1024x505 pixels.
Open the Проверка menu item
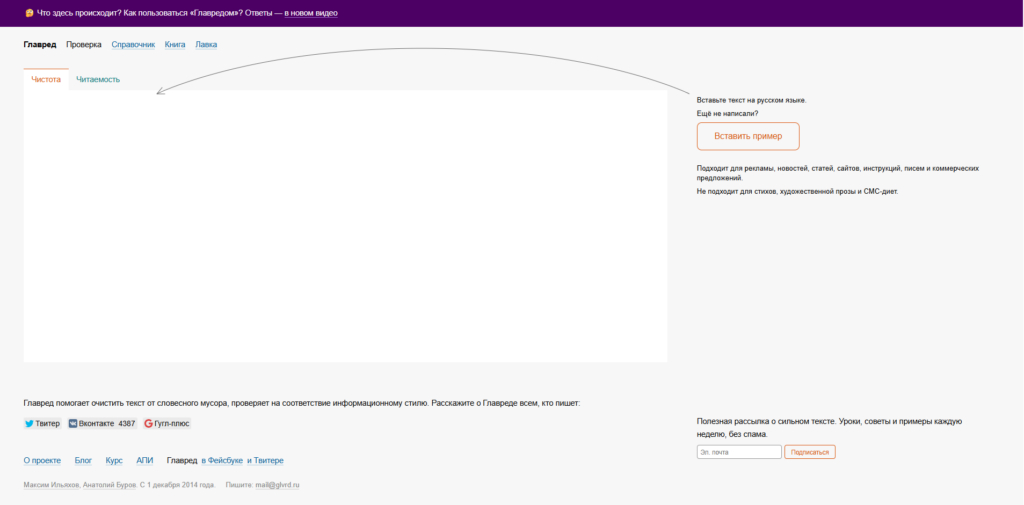click(84, 44)
